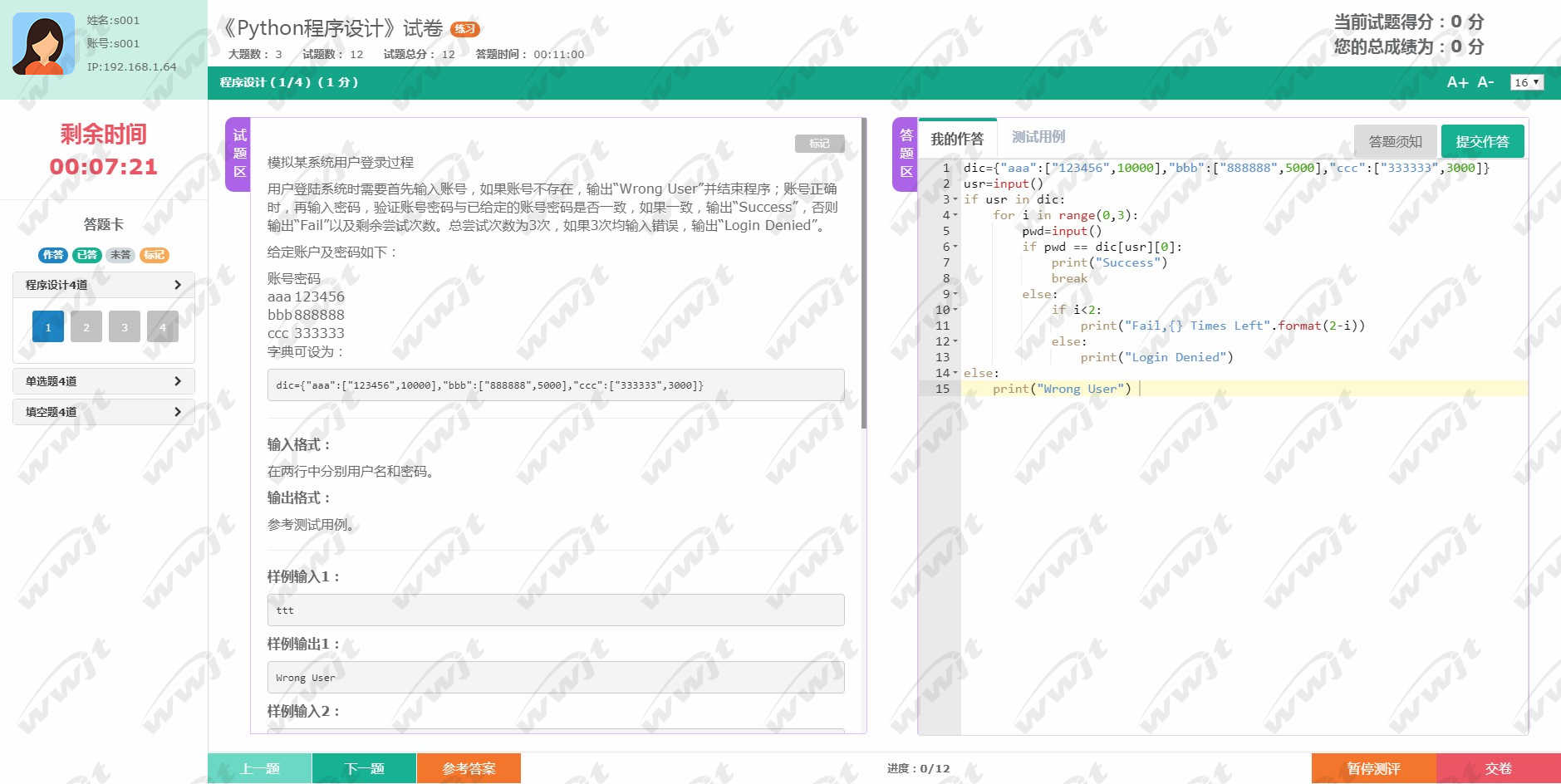Screen dimensions: 1561x784
Task: Click the 标记 flag button
Action: point(819,144)
